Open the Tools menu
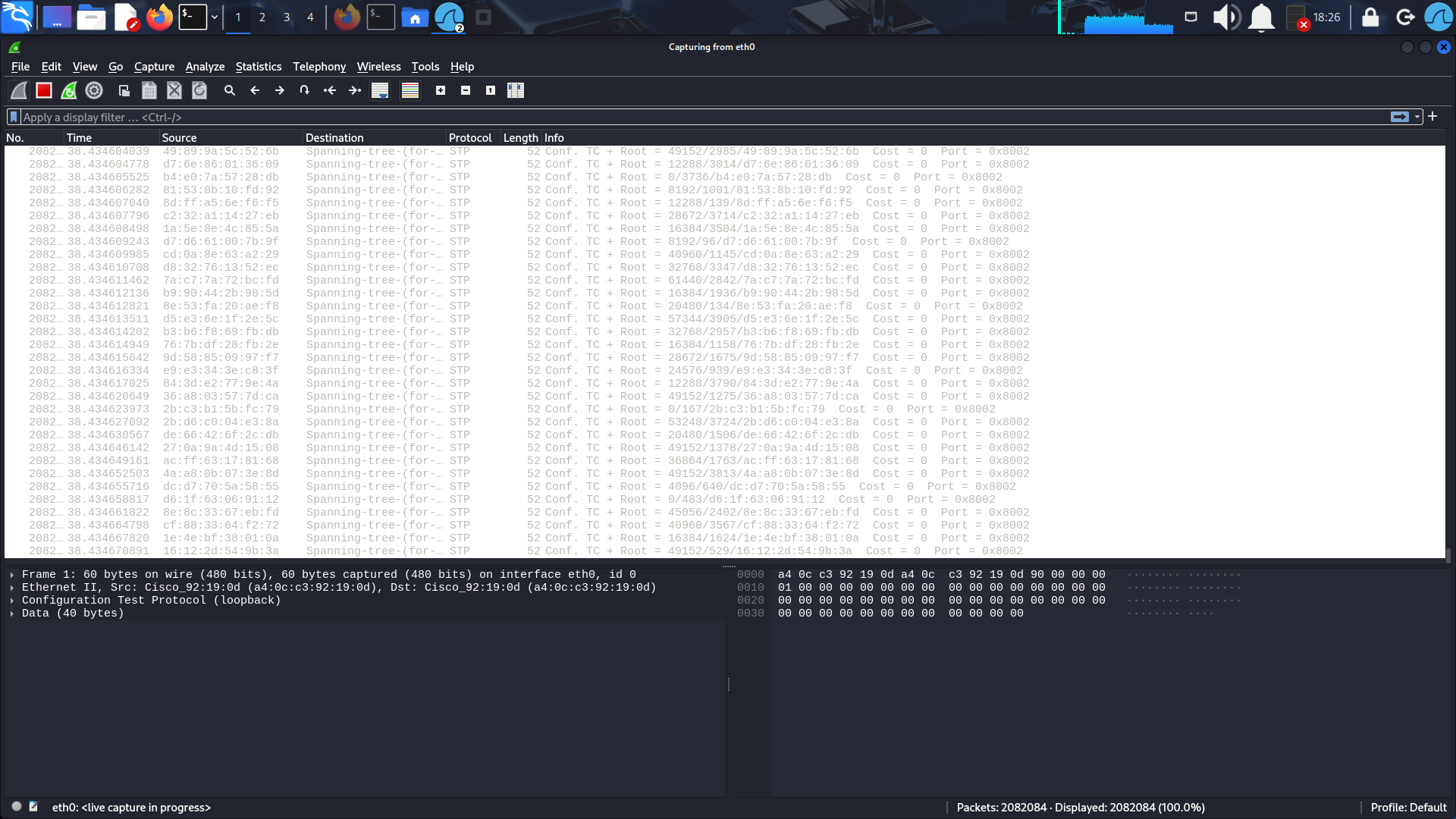 point(425,67)
